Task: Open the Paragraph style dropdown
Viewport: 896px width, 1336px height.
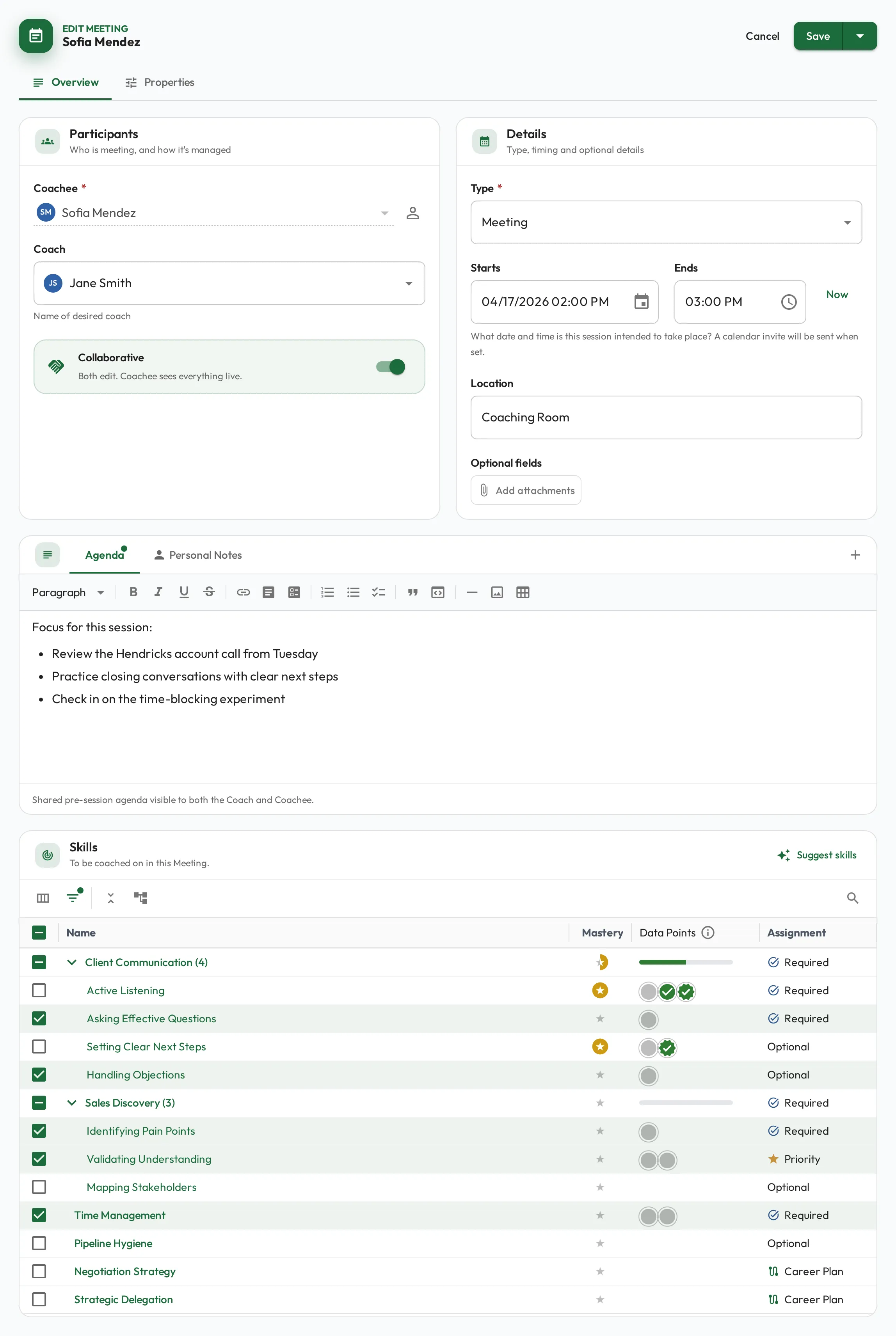Action: coord(68,592)
